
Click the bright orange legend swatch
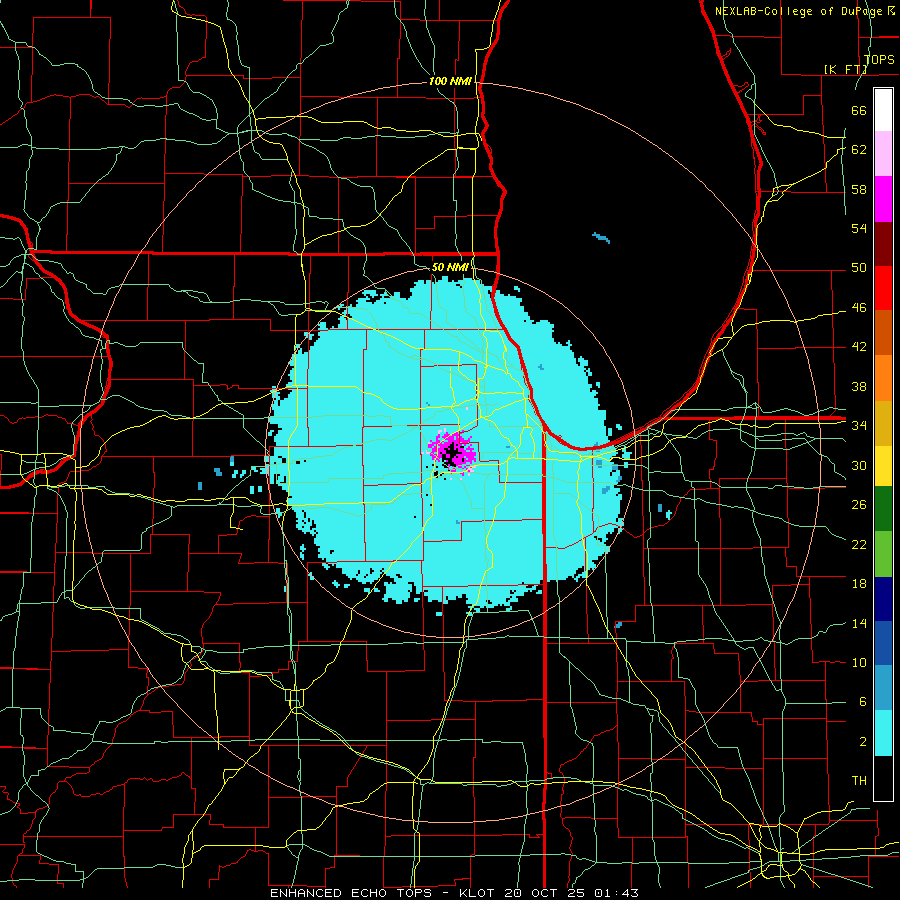(x=883, y=378)
